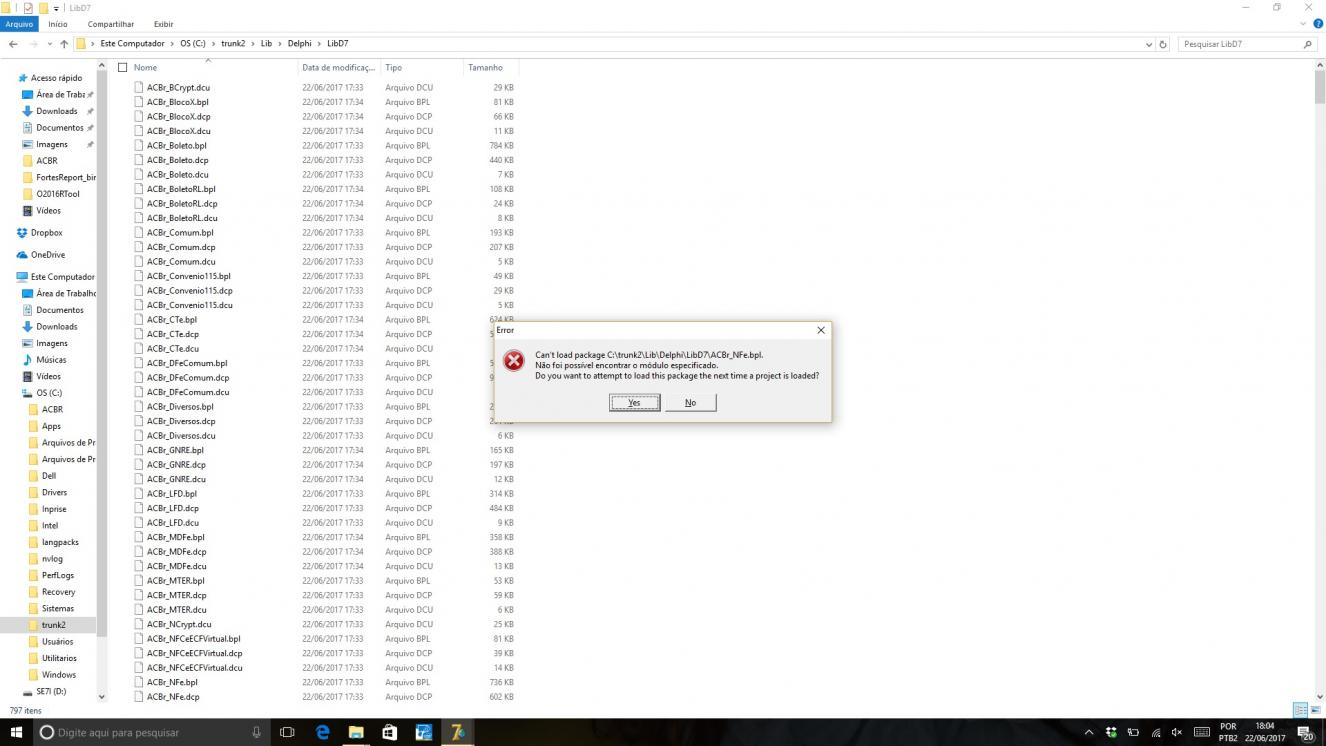1326x746 pixels.
Task: Select file ACBr_CTe.dcu
Action: pyautogui.click(x=172, y=349)
